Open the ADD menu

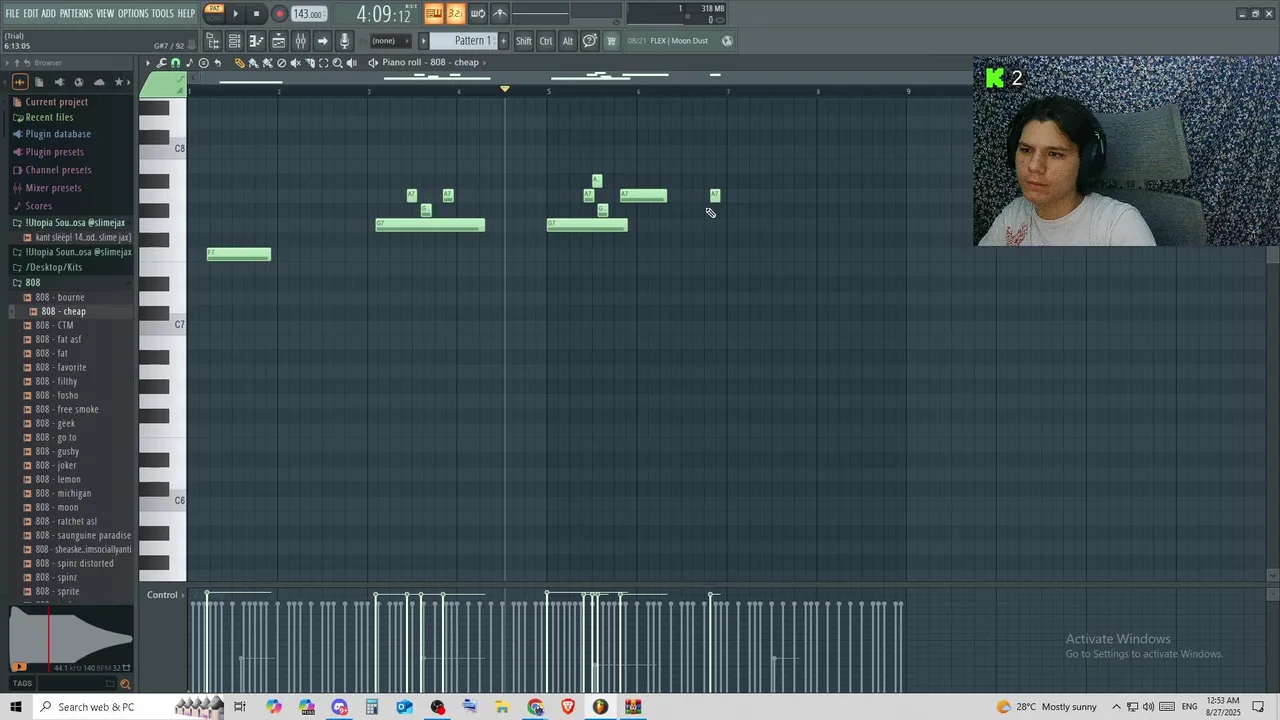[x=48, y=13]
